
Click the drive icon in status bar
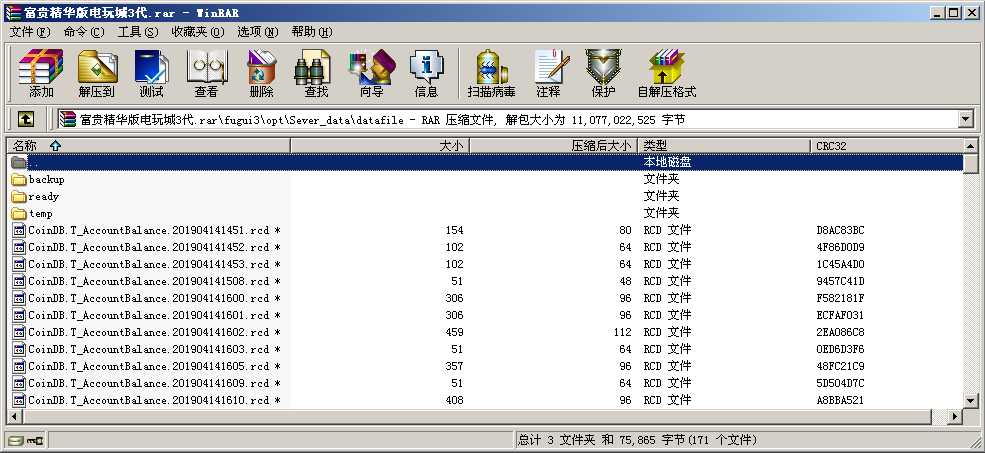(16, 440)
